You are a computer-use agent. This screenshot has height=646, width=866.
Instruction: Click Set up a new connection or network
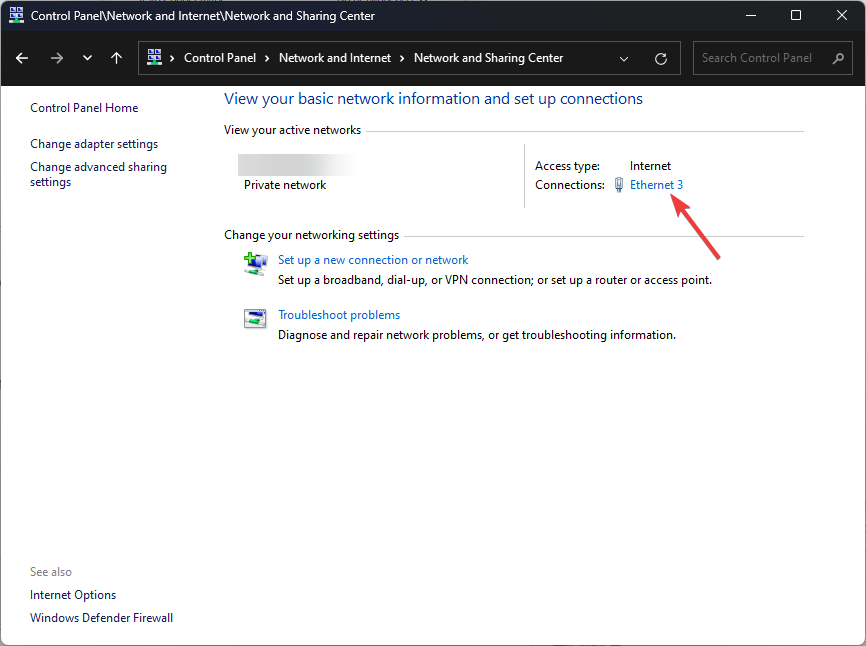(x=373, y=260)
